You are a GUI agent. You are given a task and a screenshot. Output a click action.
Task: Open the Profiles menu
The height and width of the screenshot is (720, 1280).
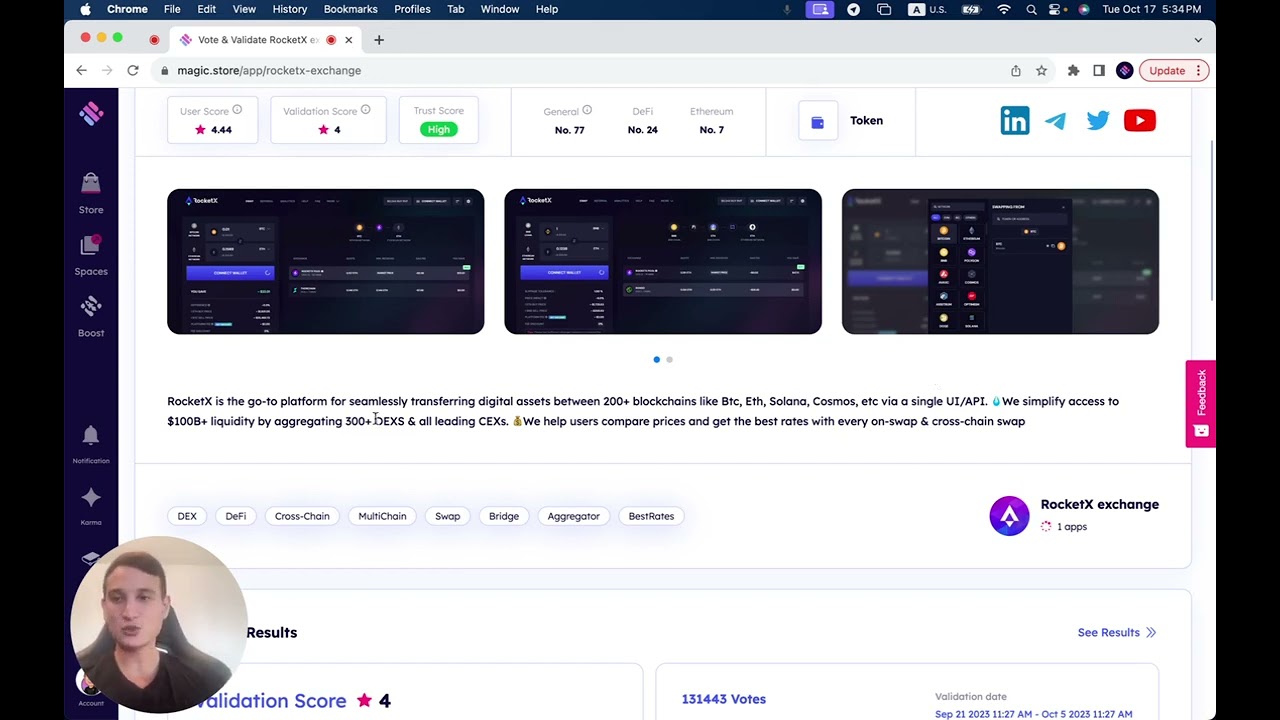pyautogui.click(x=412, y=9)
